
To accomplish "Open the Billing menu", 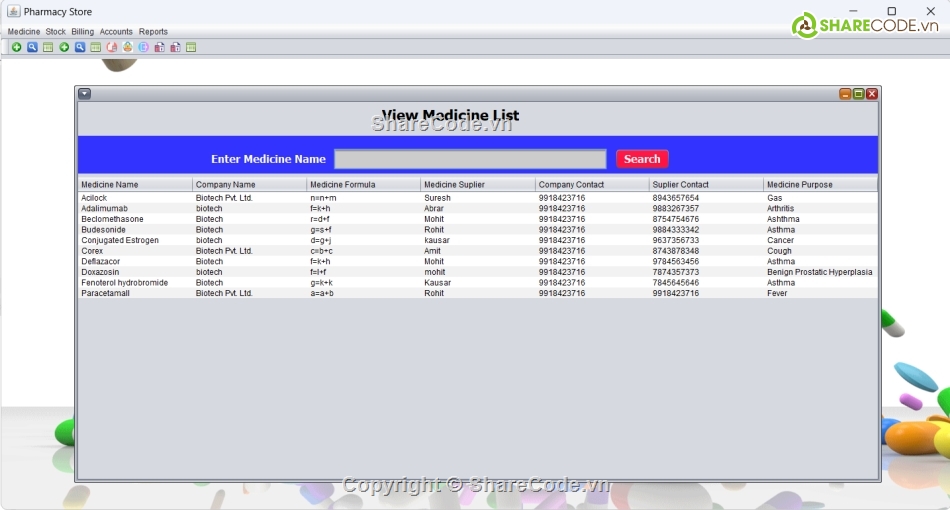I will [82, 32].
